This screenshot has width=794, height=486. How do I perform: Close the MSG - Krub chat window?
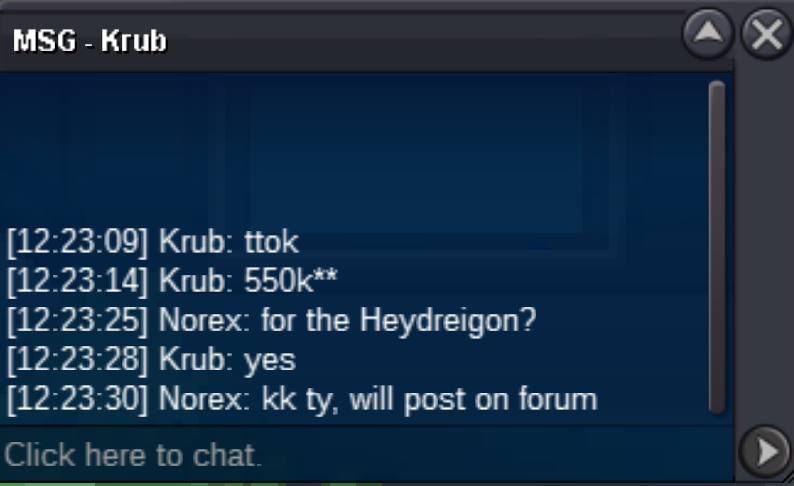[x=767, y=34]
